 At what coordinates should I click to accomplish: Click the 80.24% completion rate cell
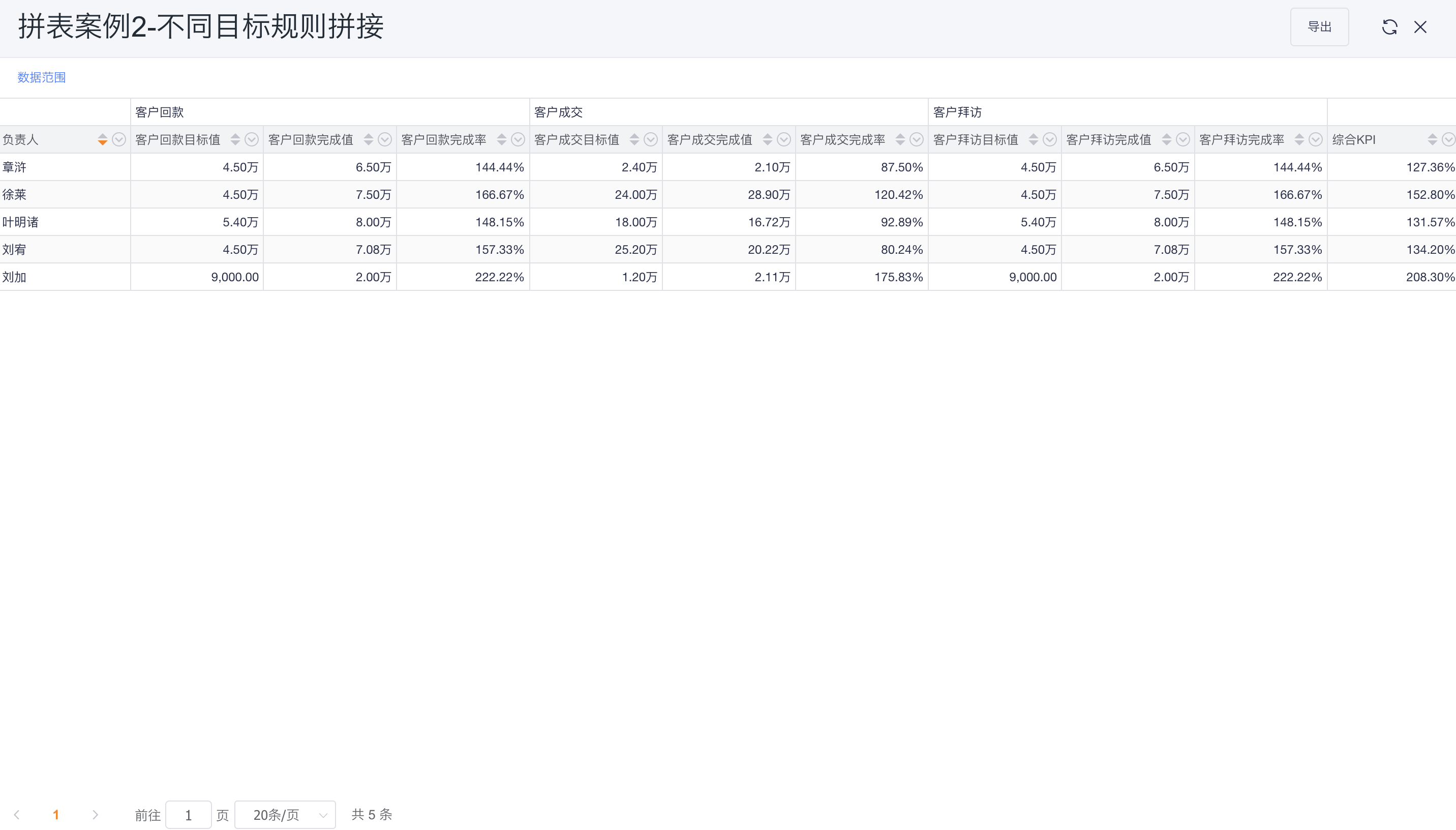(862, 249)
